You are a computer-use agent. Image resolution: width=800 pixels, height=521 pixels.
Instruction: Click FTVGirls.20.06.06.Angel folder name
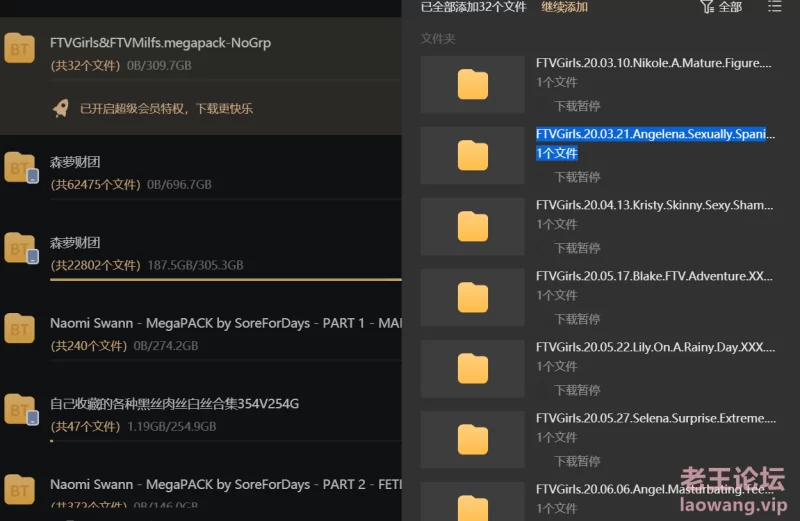pyautogui.click(x=654, y=489)
